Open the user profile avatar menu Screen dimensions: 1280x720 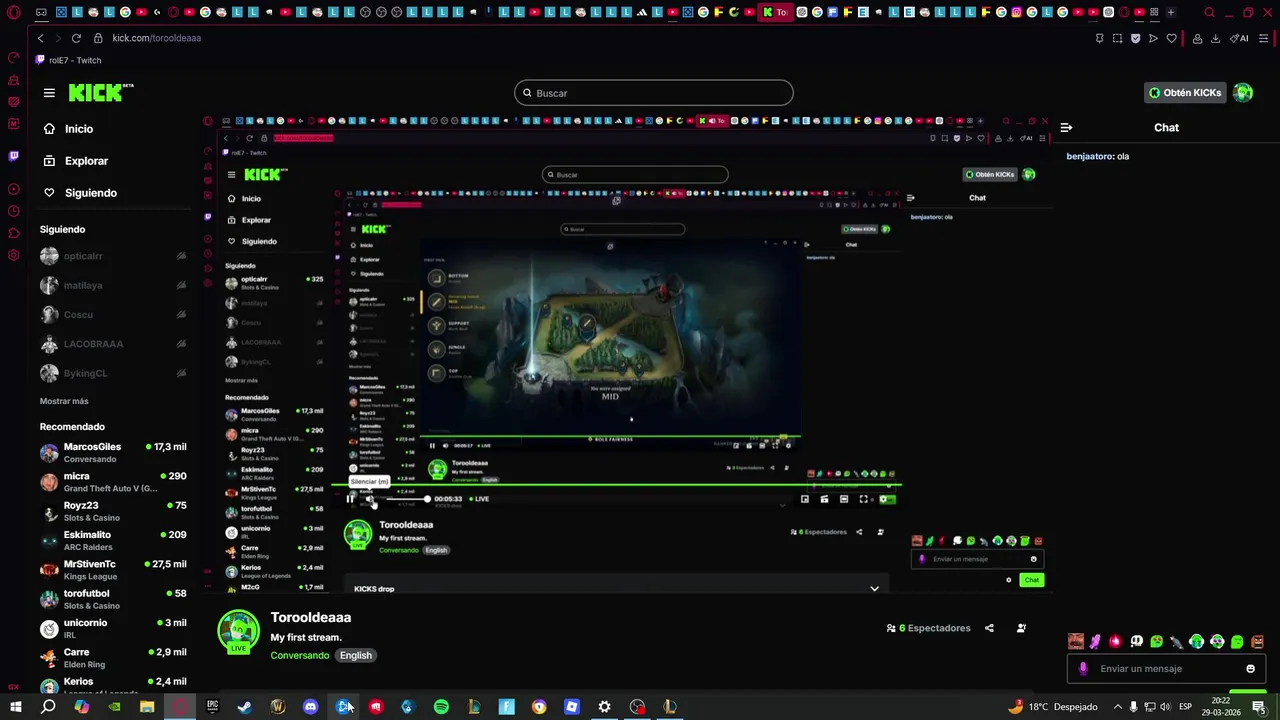click(1243, 93)
